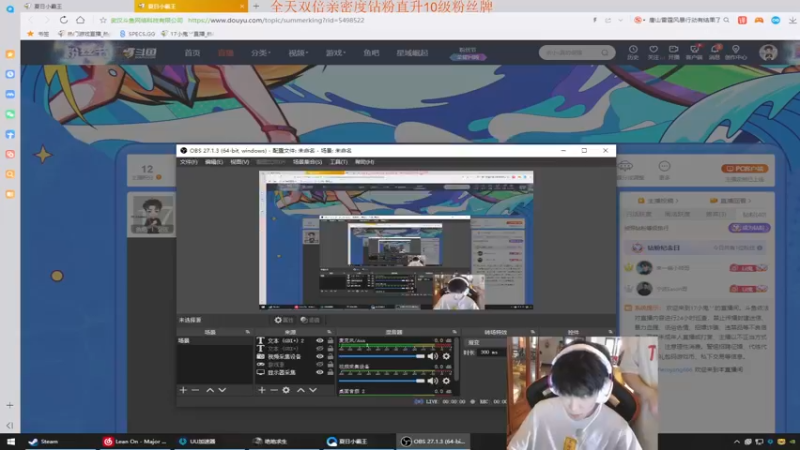This screenshot has height=450, width=800.
Task: Switch to the first inactive browser tab
Action: [77, 6]
